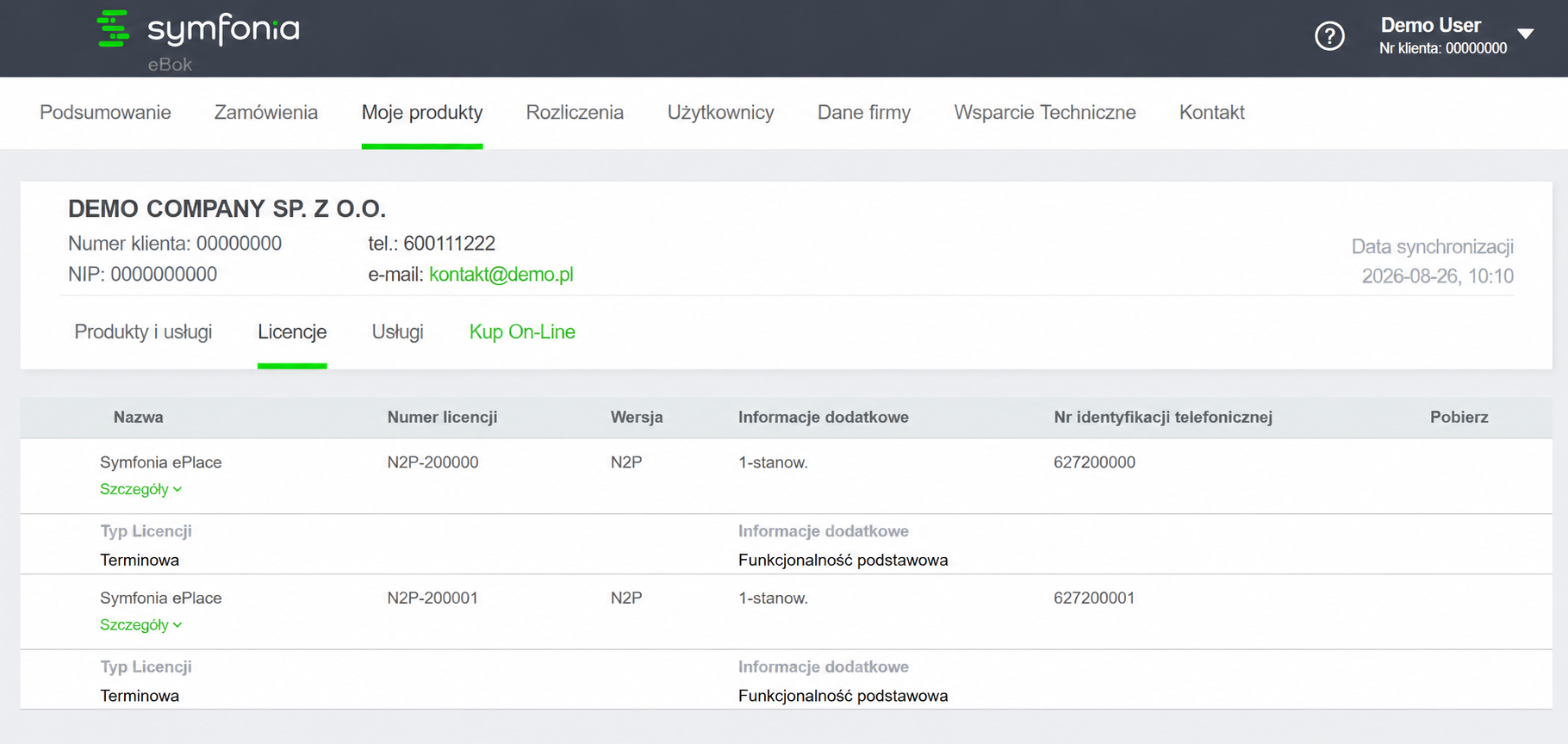
Task: Click the Kup On-Line link
Action: pos(522,332)
